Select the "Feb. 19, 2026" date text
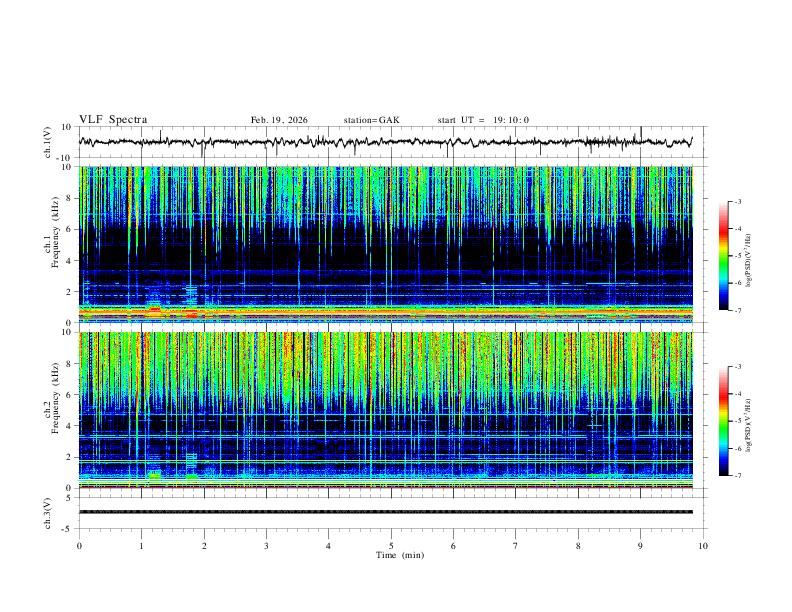The width and height of the screenshot is (792, 612). click(x=279, y=120)
